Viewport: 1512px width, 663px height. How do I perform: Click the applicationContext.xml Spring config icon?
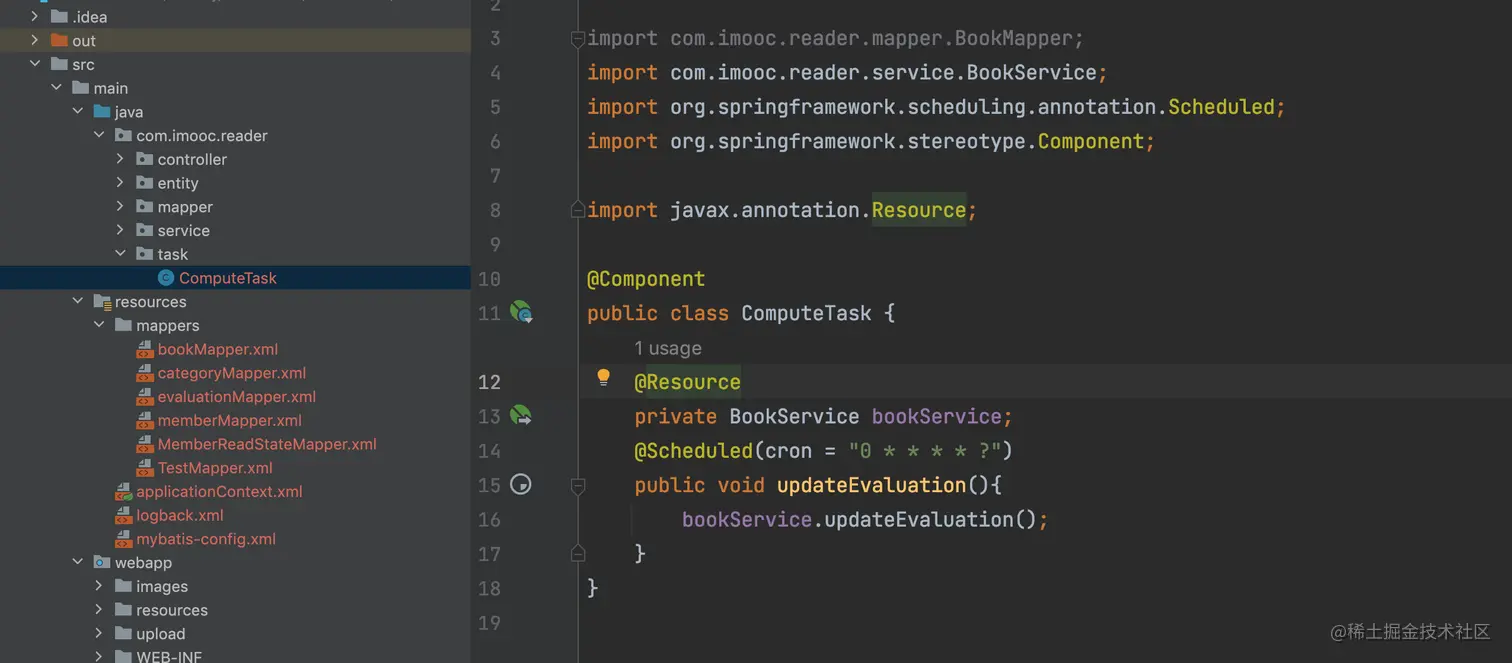coord(123,491)
